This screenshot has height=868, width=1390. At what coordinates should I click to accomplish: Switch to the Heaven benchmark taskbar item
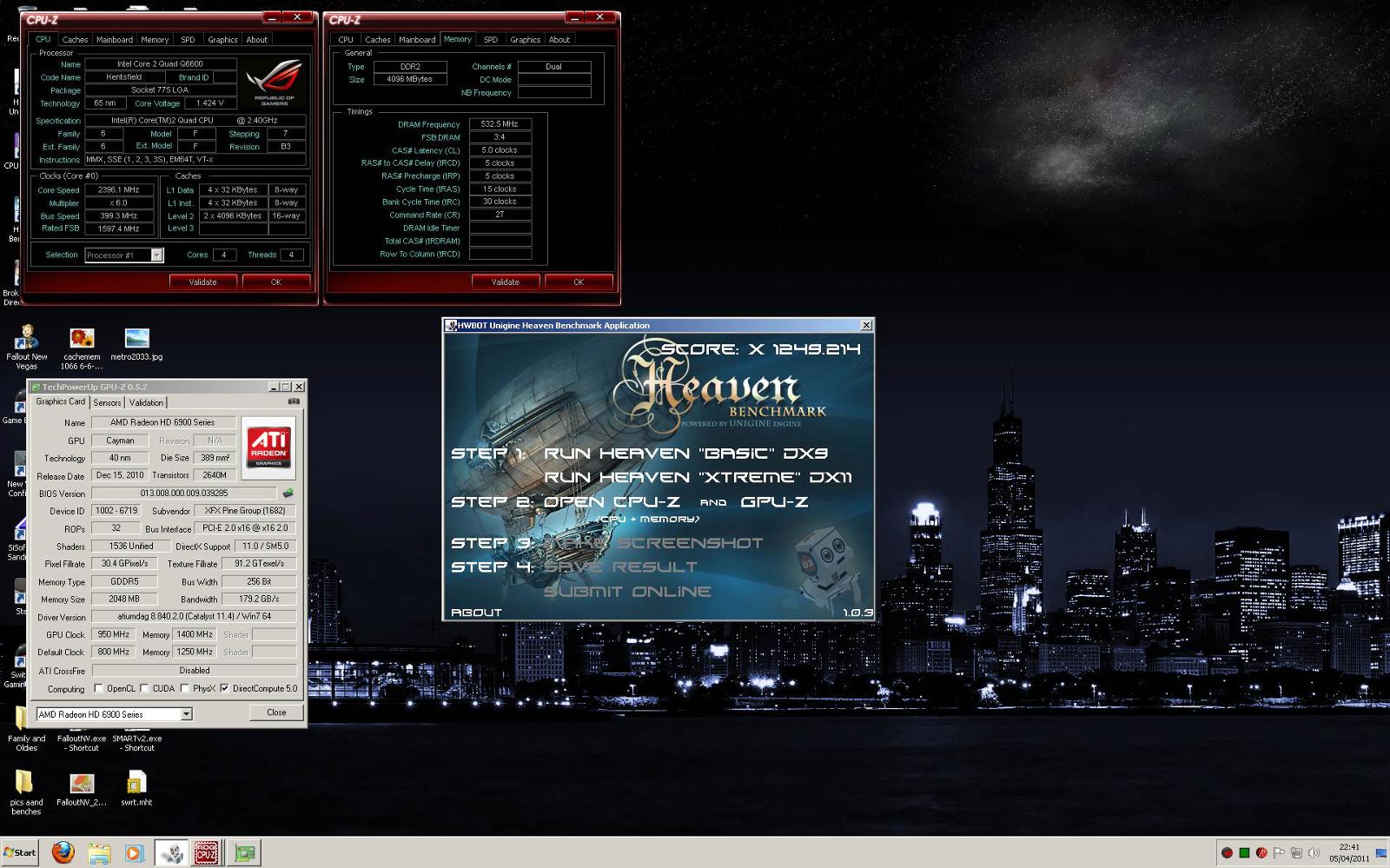tap(172, 853)
